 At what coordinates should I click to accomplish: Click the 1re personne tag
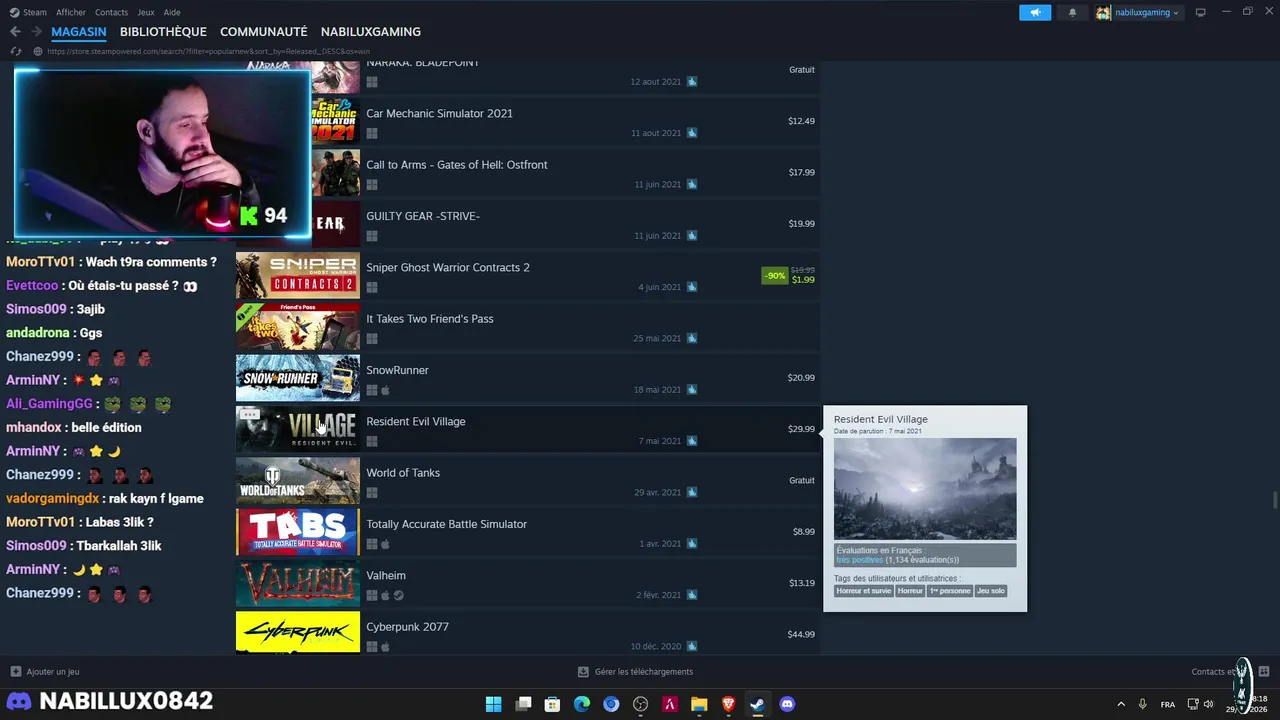point(950,591)
